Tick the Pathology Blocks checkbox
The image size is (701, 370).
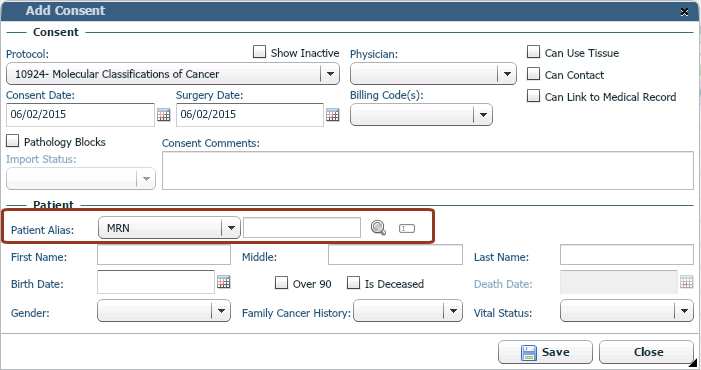pos(13,141)
